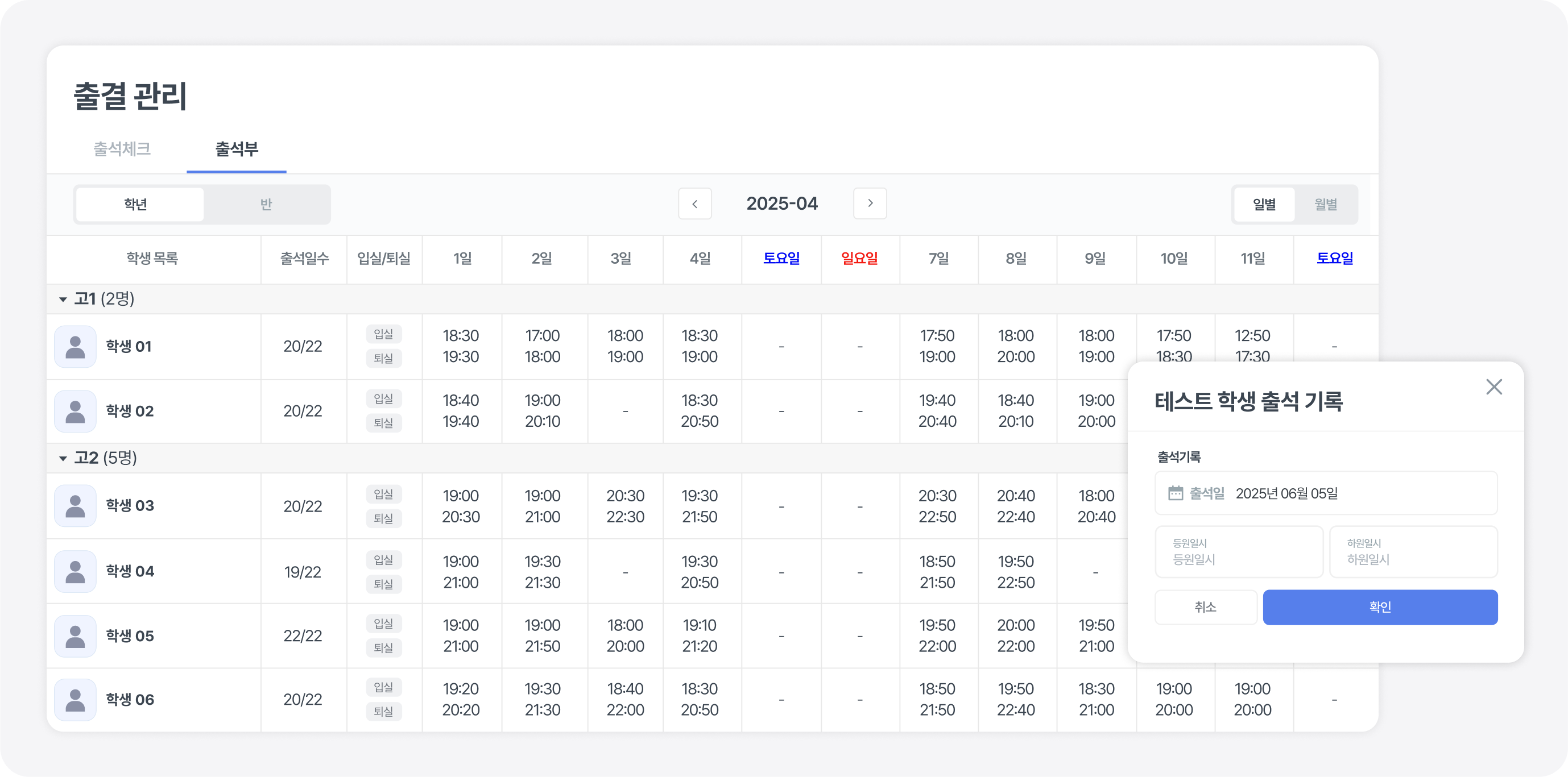Open the 출석체크 tab
1568x777 pixels.
122,149
